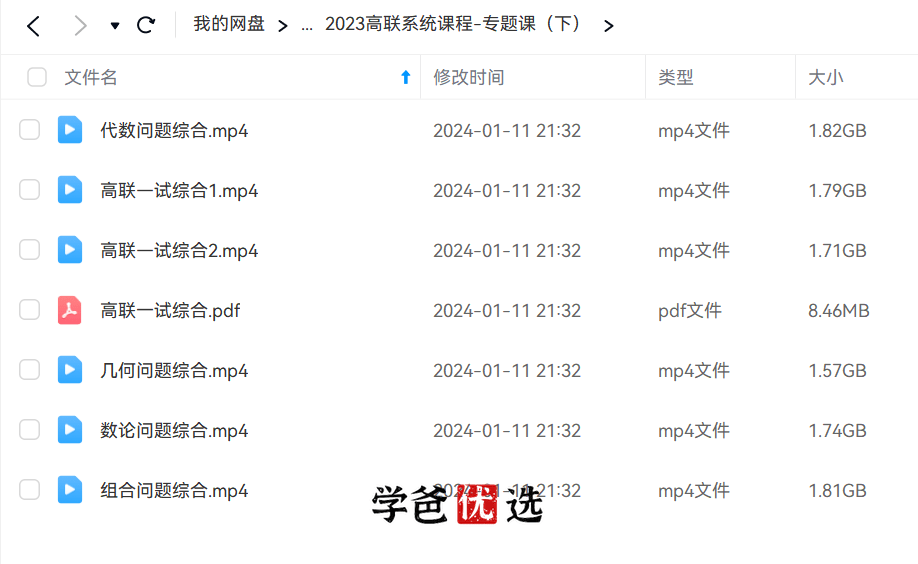Select the 1.71GB size cell

pyautogui.click(x=837, y=251)
